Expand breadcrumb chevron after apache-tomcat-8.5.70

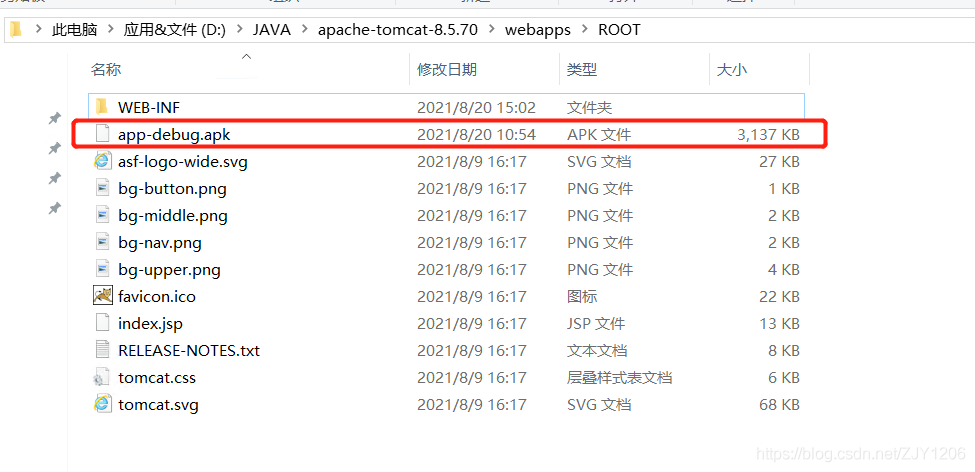492,30
